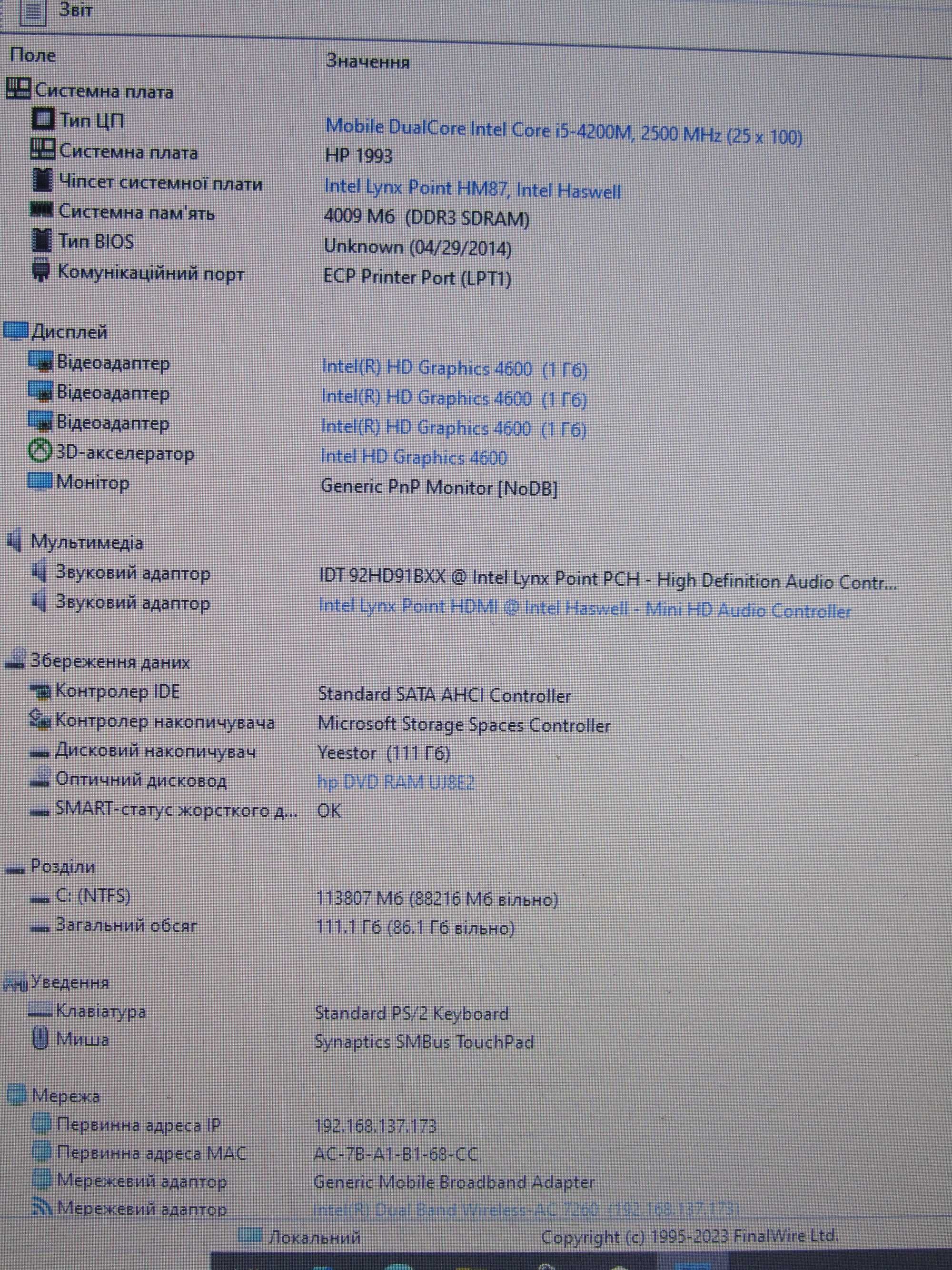Click the Контролер накопичувача icon
The height and width of the screenshot is (1270, 952).
pos(40,720)
